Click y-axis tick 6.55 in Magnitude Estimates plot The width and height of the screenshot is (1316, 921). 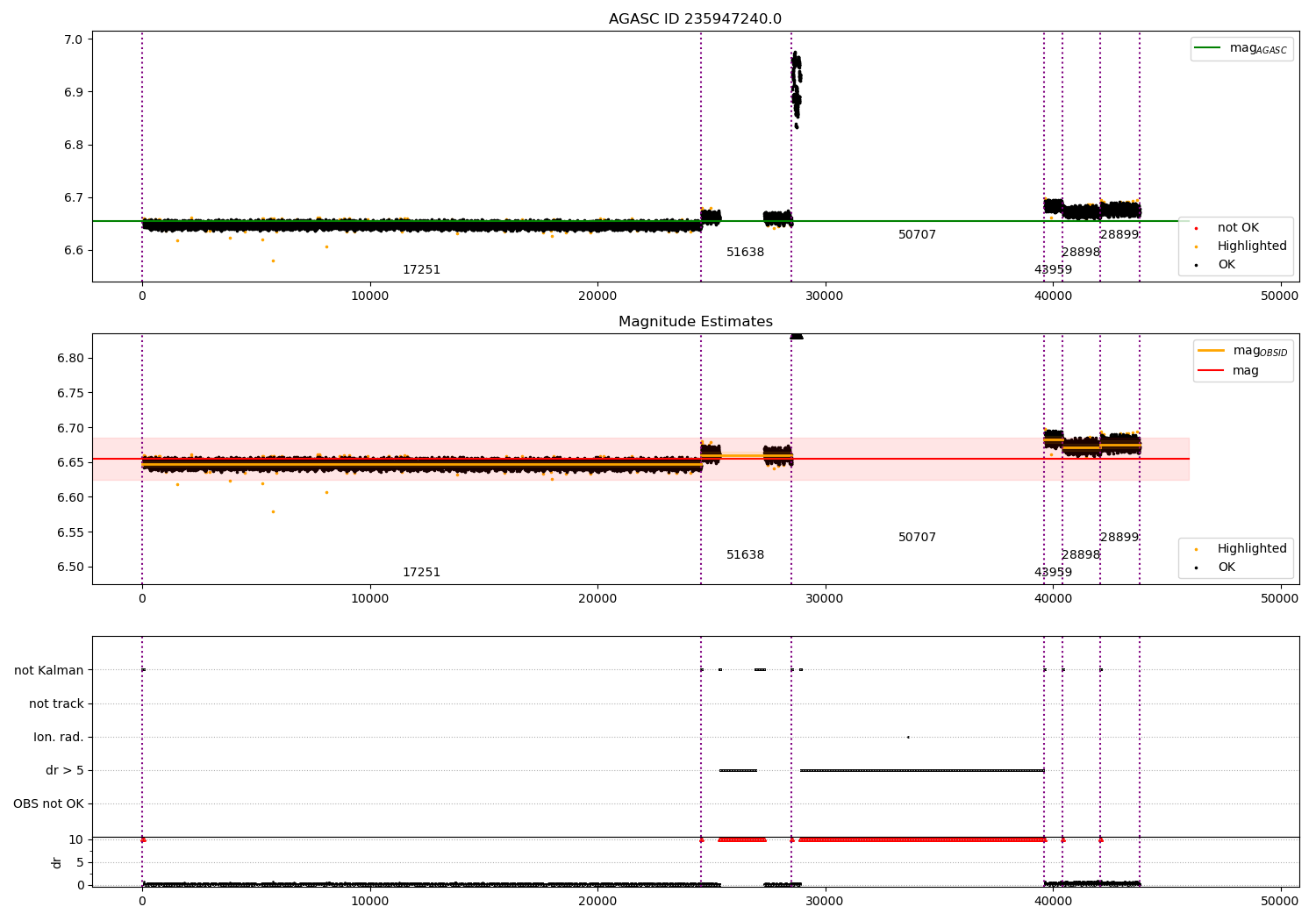pyautogui.click(x=69, y=532)
